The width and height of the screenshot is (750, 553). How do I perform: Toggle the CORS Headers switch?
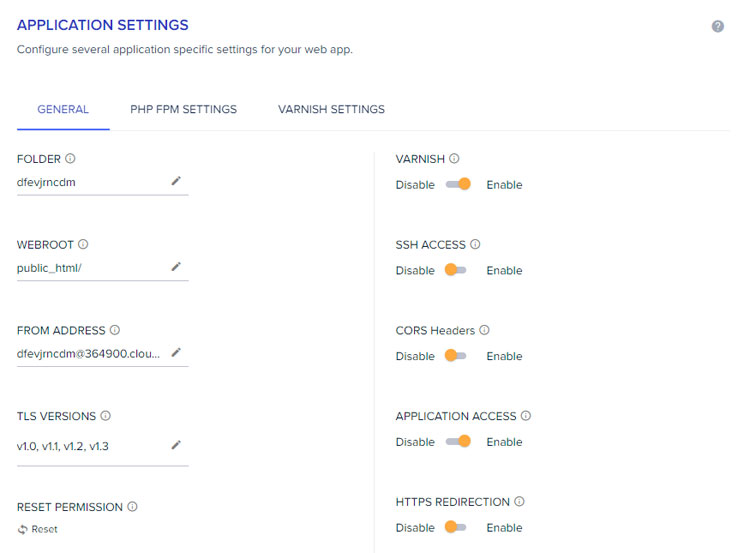(x=455, y=355)
